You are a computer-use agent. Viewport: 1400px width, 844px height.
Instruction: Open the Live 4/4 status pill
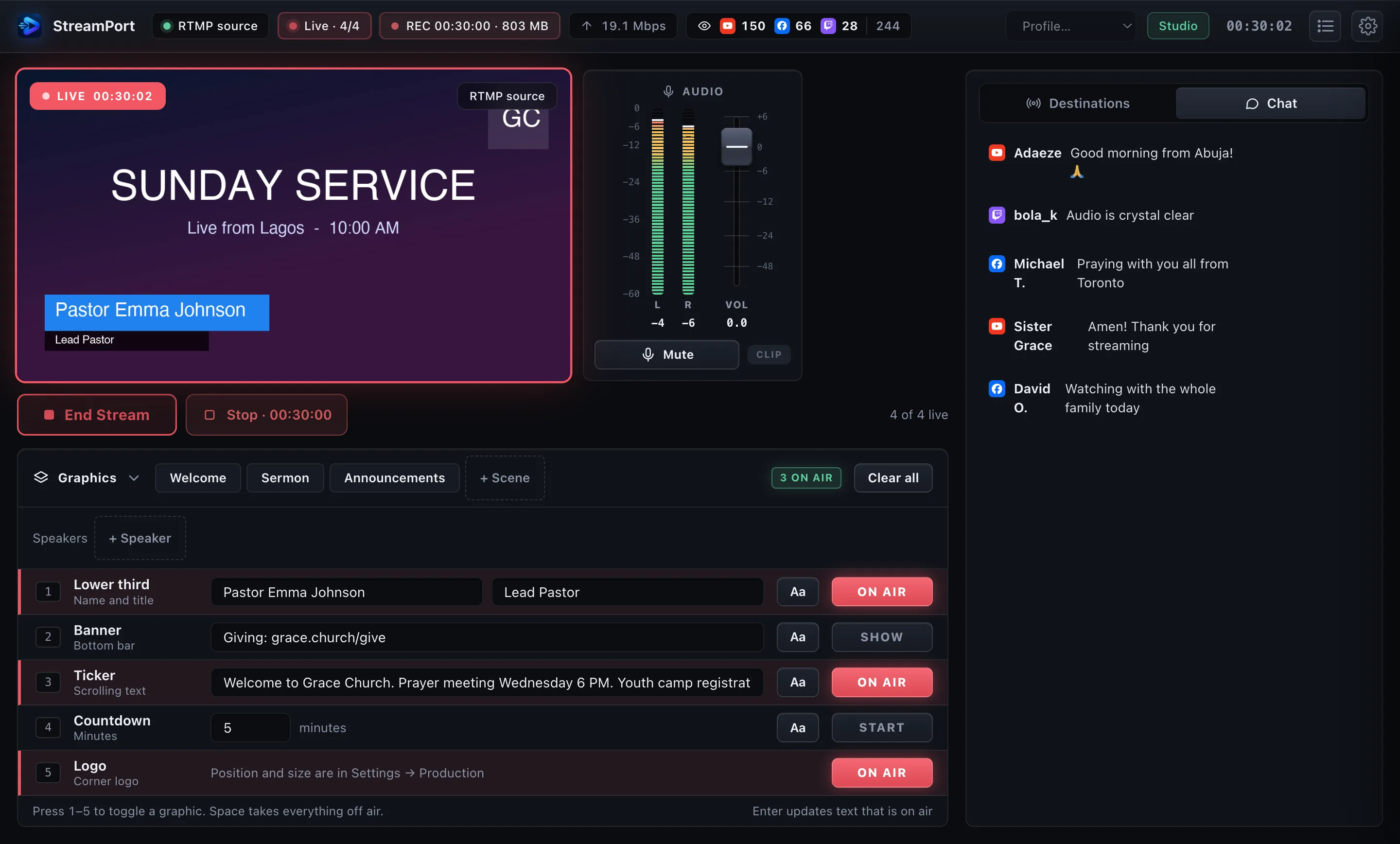[x=324, y=26]
